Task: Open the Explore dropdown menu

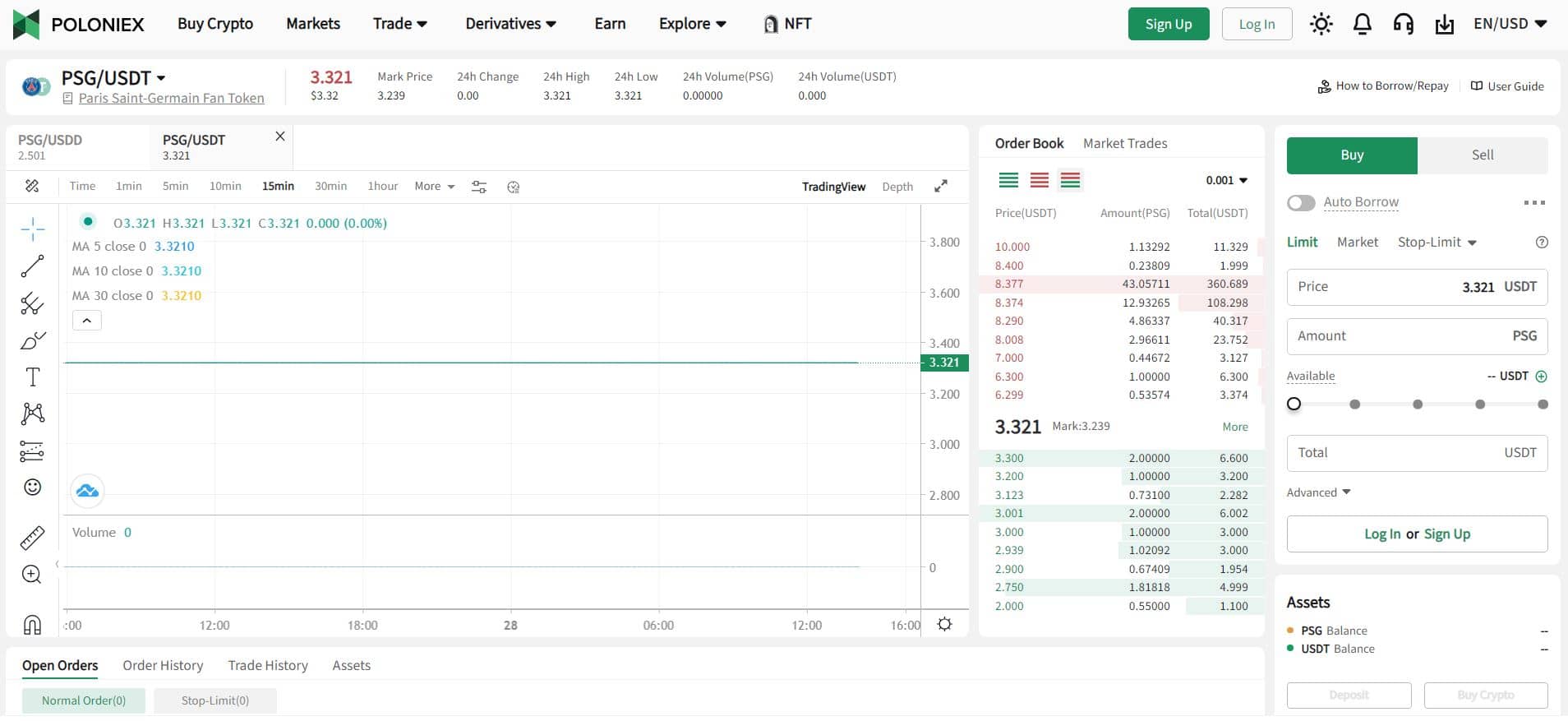Action: tap(693, 24)
